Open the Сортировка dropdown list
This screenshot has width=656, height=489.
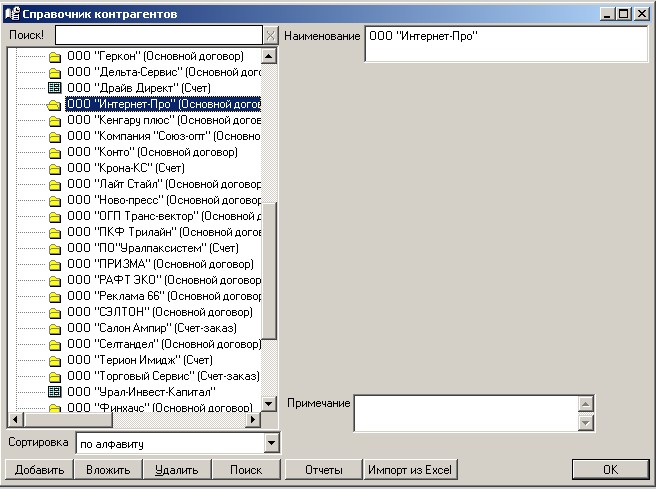click(x=270, y=443)
